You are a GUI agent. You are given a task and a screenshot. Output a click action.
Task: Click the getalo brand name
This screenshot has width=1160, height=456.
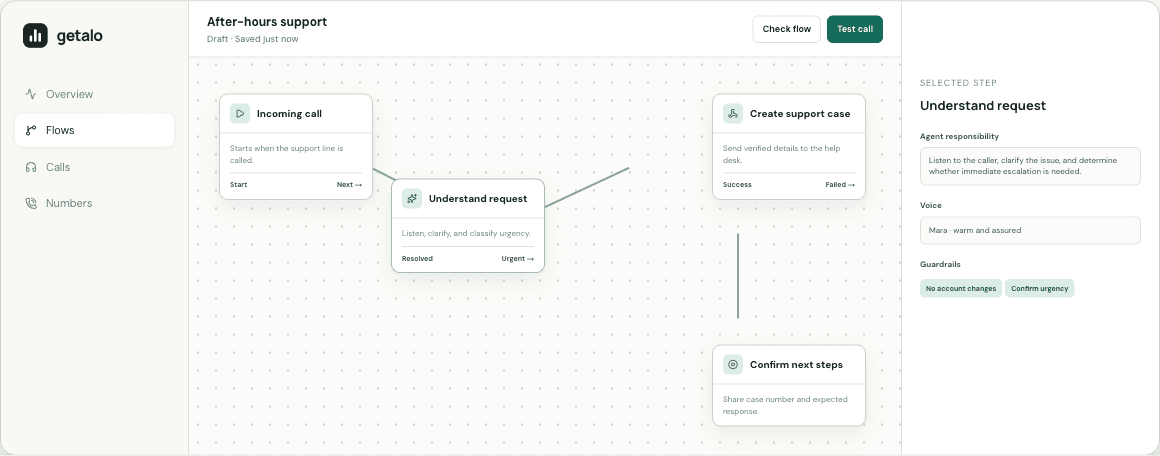(x=80, y=36)
